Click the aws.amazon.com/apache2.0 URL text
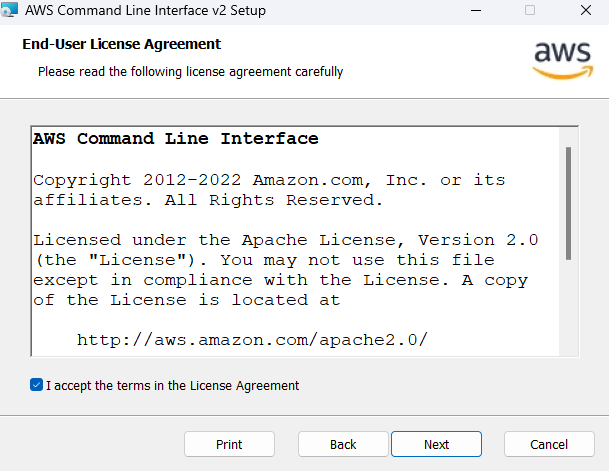The width and height of the screenshot is (609, 471). coord(252,340)
